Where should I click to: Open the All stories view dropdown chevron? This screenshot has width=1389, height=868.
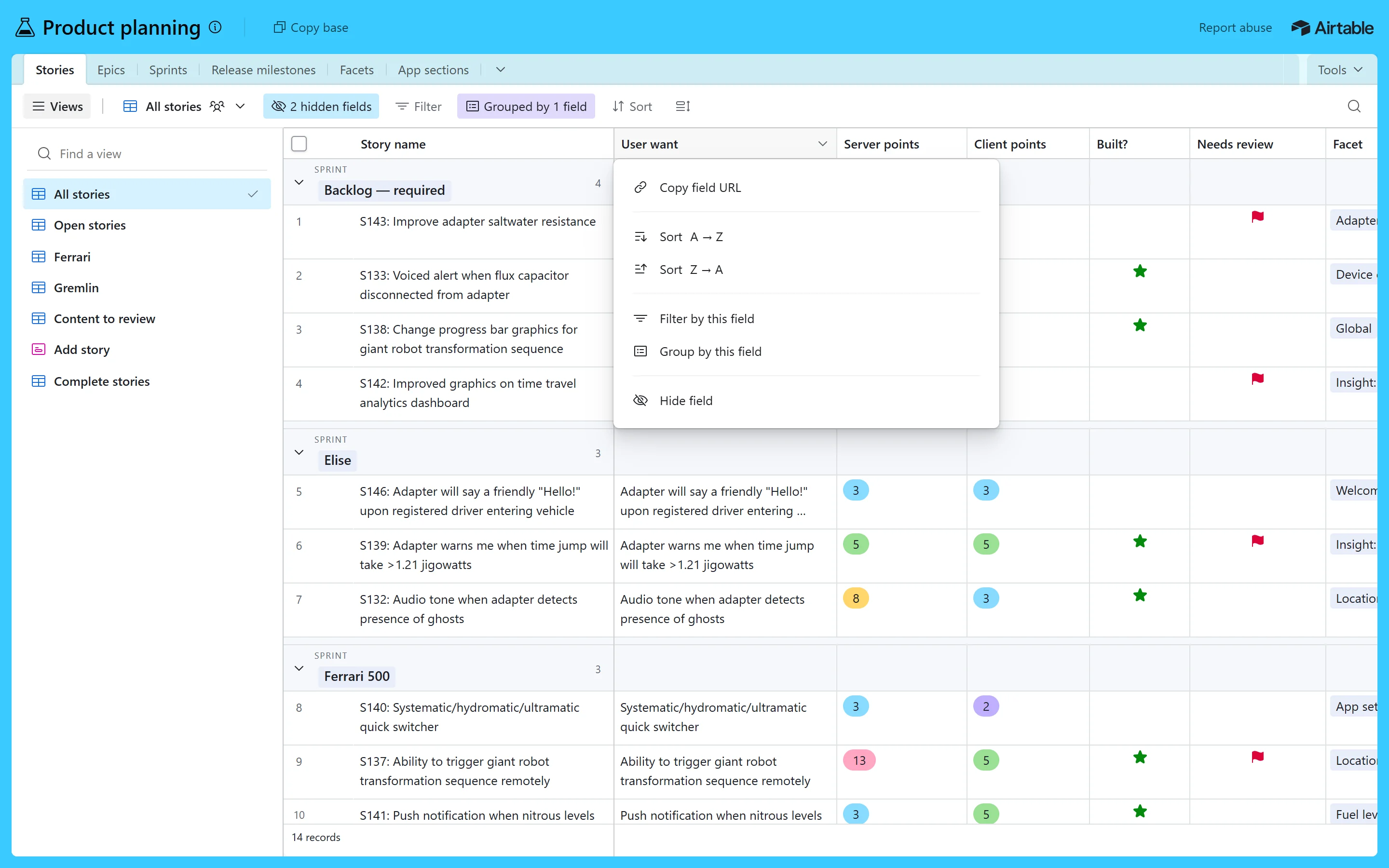click(x=241, y=106)
